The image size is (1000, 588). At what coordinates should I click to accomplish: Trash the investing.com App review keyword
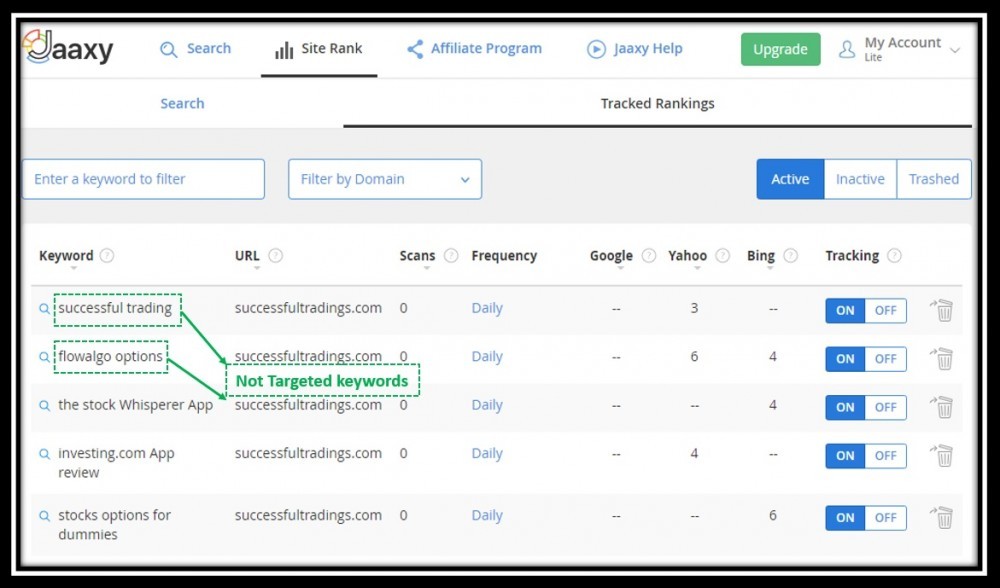point(942,455)
